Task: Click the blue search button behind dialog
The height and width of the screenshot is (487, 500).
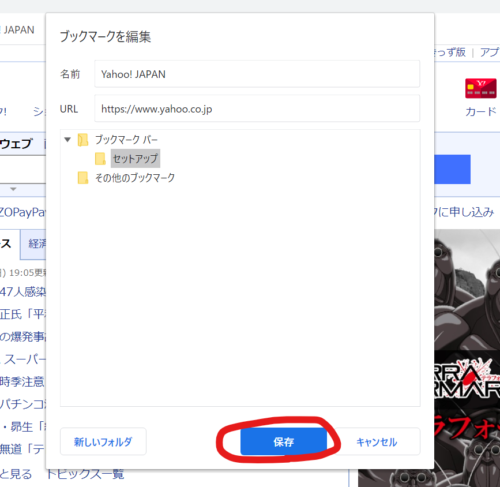Action: pos(452,169)
